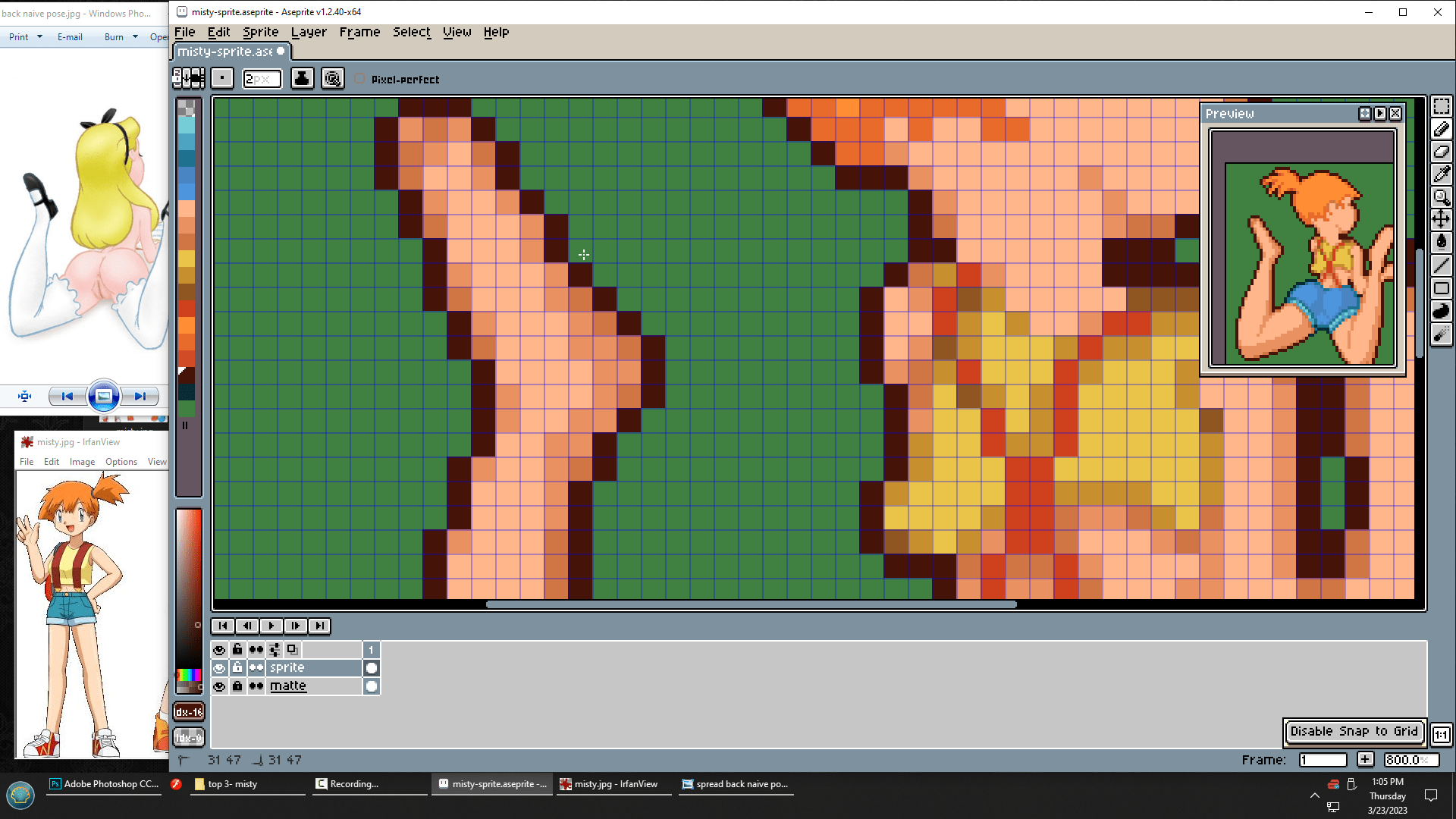Open the Layer menu
This screenshot has width=1456, height=819.
(309, 32)
